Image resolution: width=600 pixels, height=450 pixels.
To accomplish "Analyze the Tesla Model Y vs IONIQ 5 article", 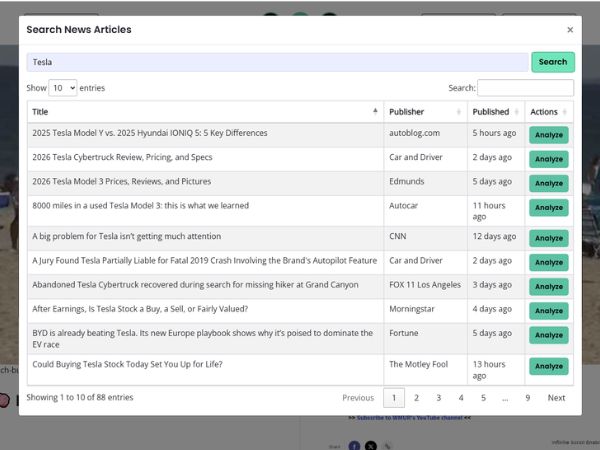I will coord(548,135).
